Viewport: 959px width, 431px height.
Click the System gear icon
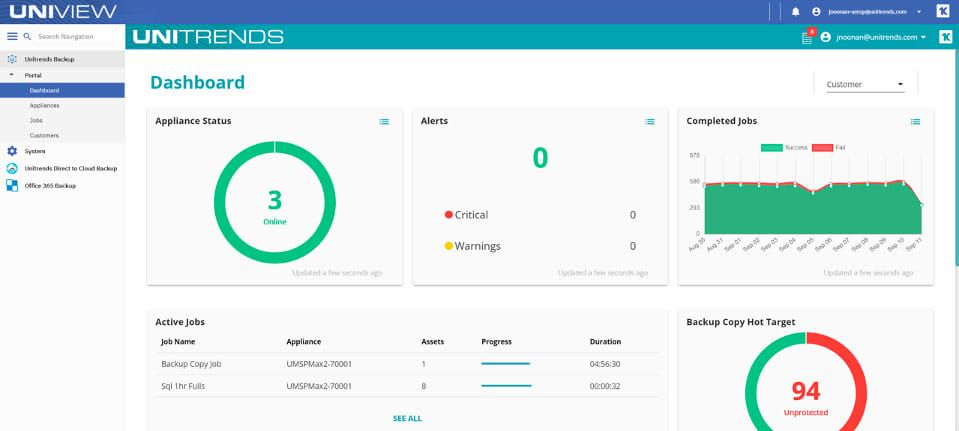12,151
